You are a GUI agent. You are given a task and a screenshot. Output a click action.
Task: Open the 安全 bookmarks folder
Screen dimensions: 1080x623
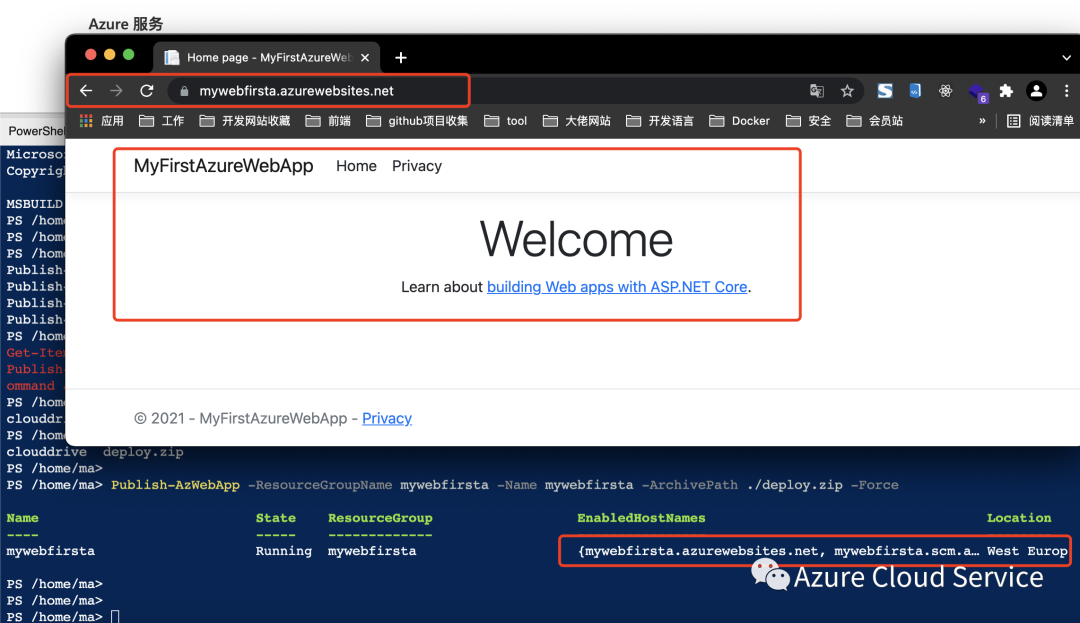click(809, 121)
